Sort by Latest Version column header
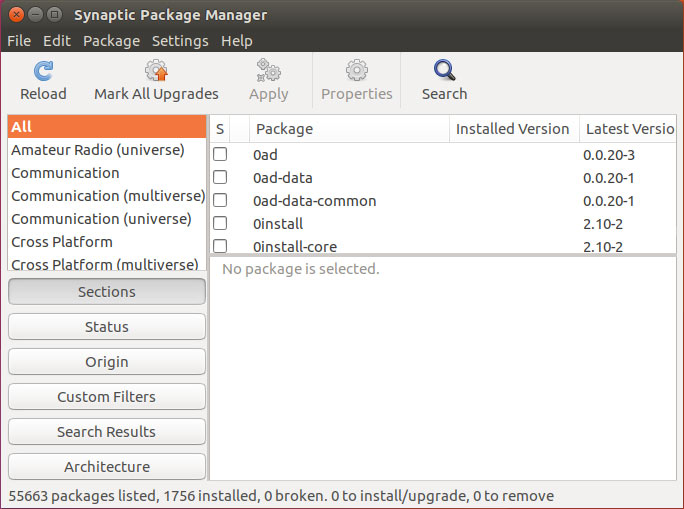 coord(628,129)
